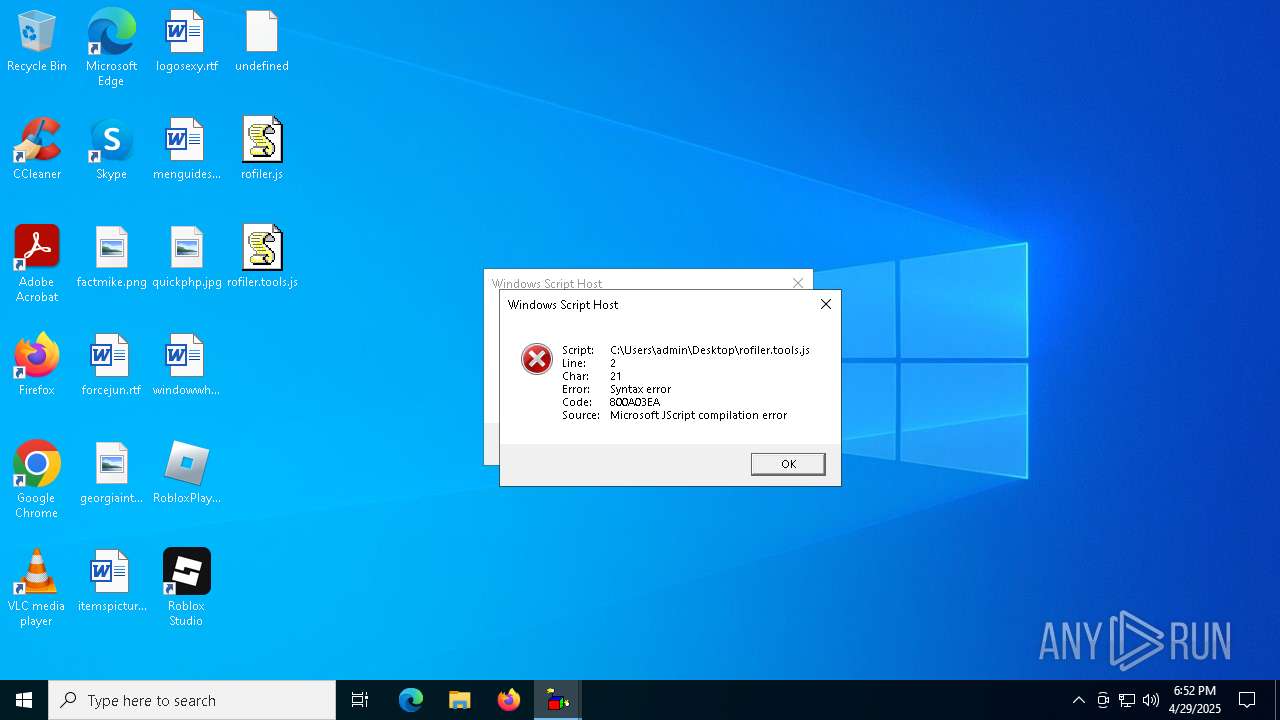Select the factmike.png image file
This screenshot has height=720, width=1280.
click(x=111, y=258)
